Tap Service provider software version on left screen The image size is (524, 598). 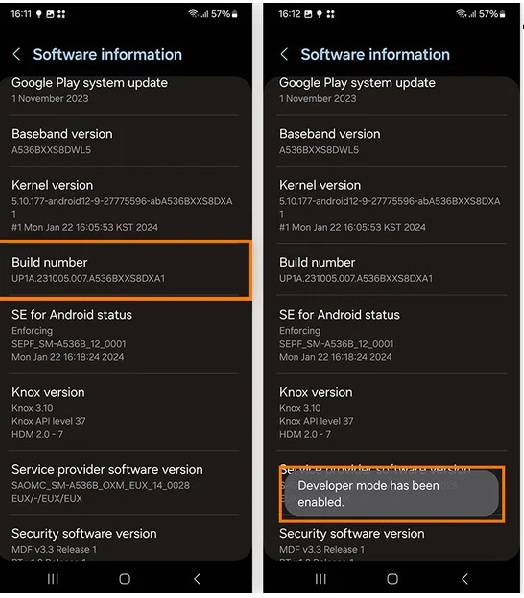124,483
